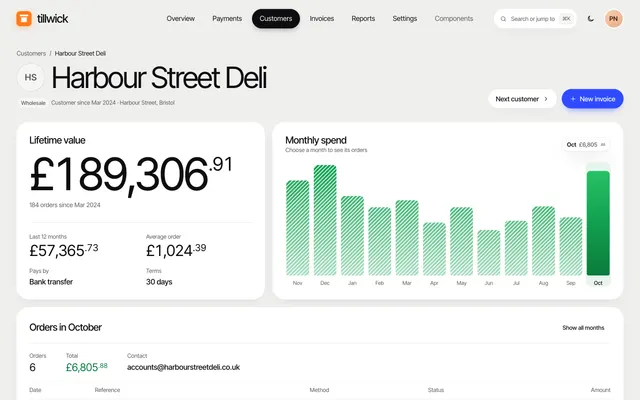Image resolution: width=640 pixels, height=400 pixels.
Task: Switch to the Invoices tab
Action: tap(322, 18)
